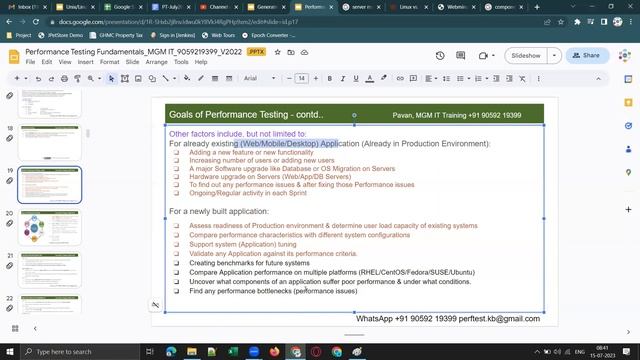The image size is (640, 360).
Task: Click the Increase indent icon
Action: point(509,78)
